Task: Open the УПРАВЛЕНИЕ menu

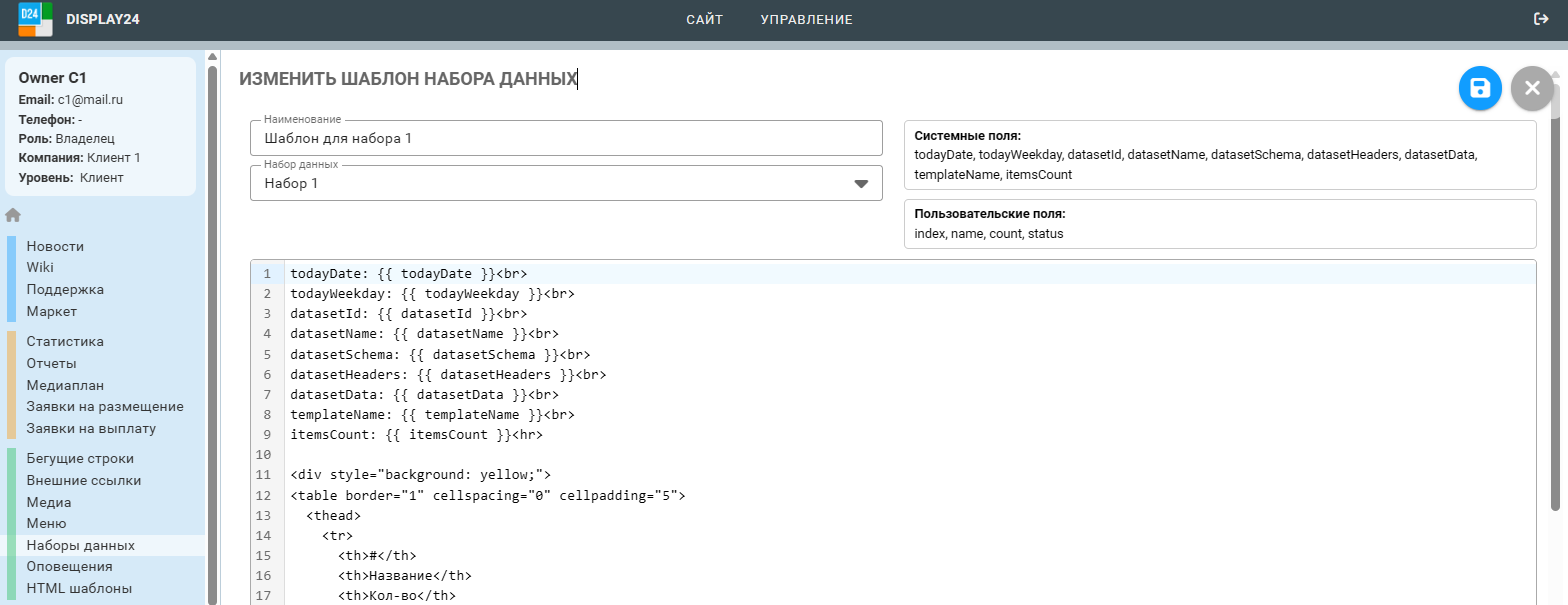Action: [x=806, y=20]
